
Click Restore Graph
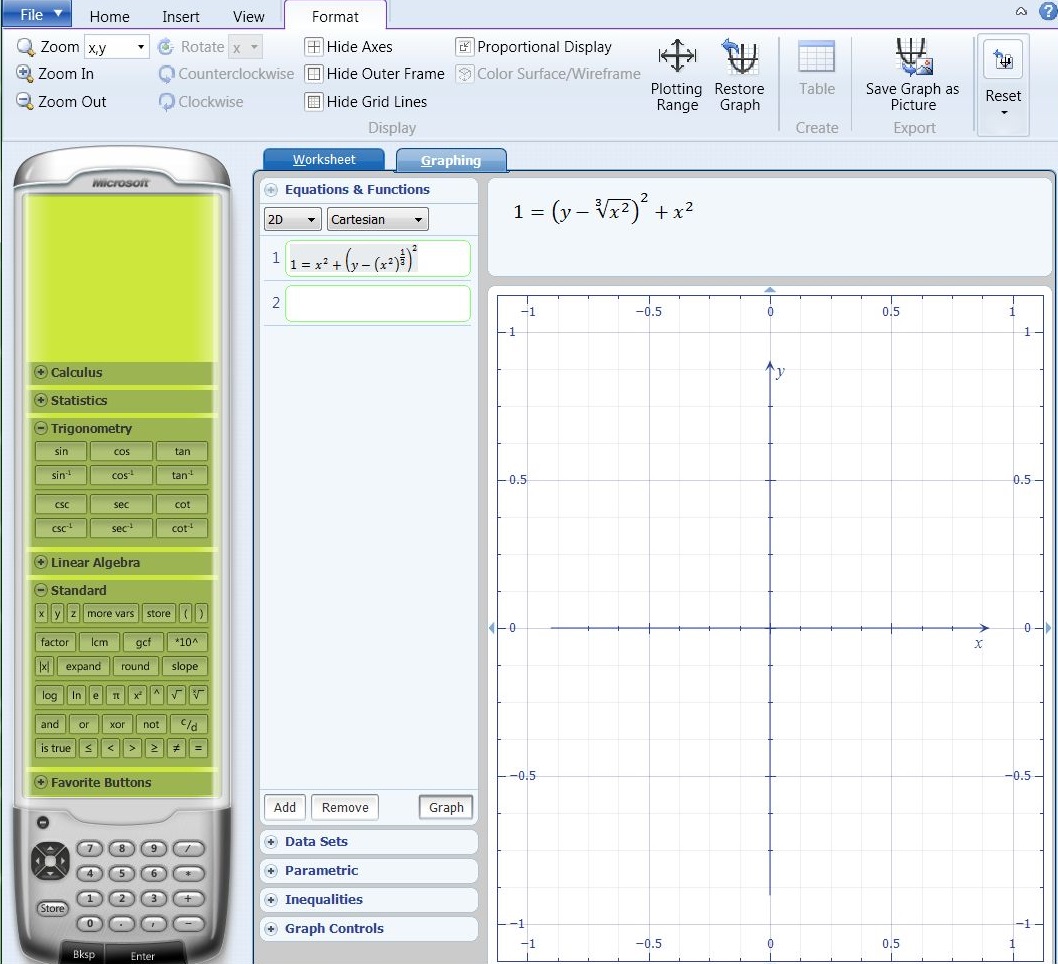[x=739, y=75]
